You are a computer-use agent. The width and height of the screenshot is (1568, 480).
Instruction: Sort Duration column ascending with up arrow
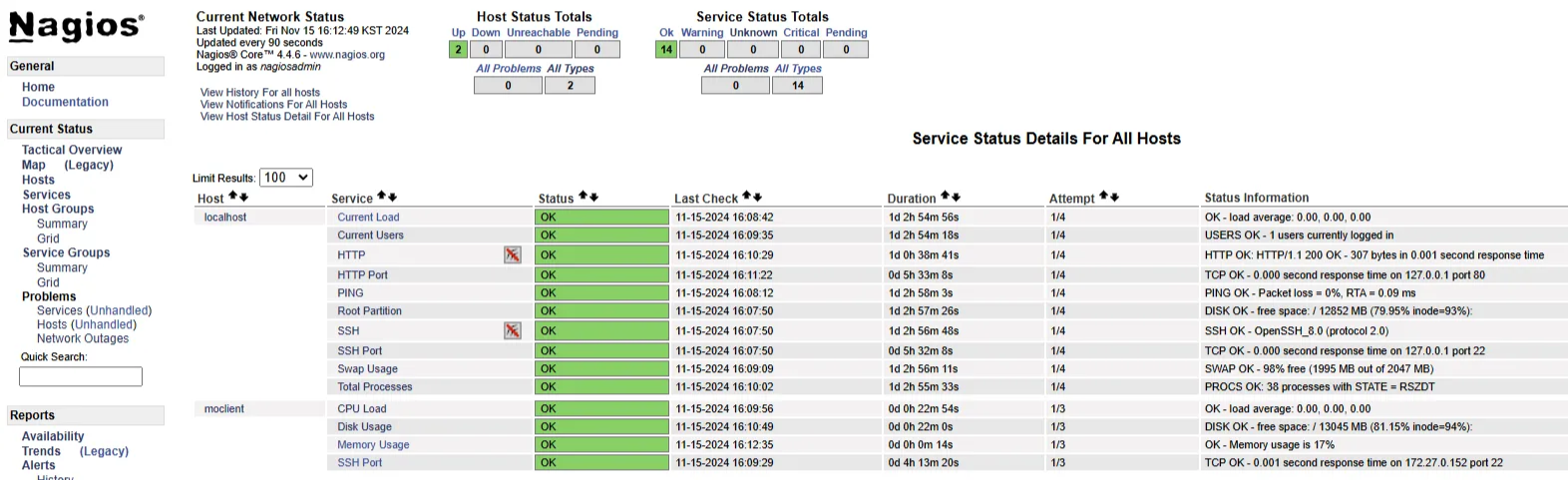click(945, 197)
